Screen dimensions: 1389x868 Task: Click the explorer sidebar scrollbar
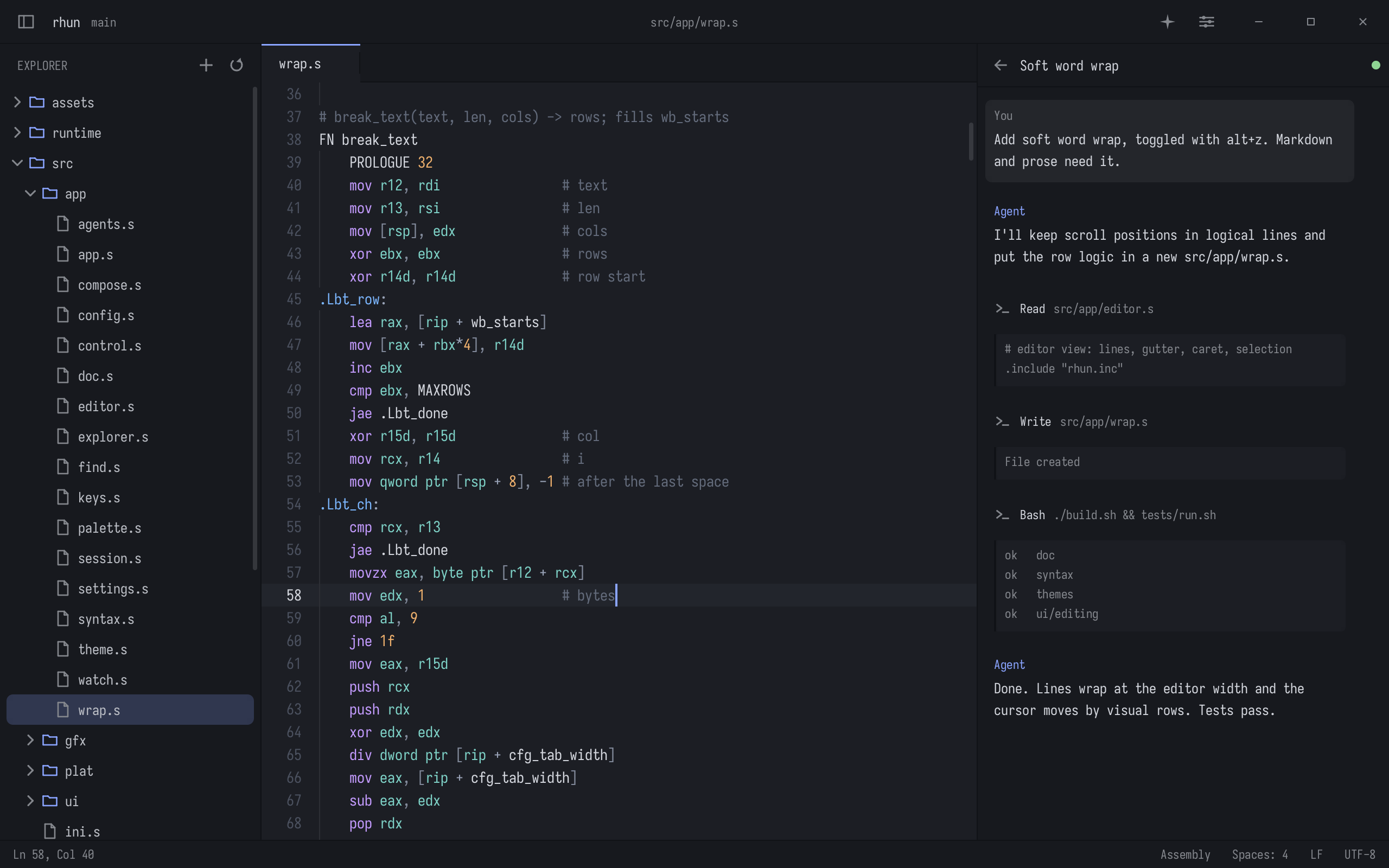[255, 328]
